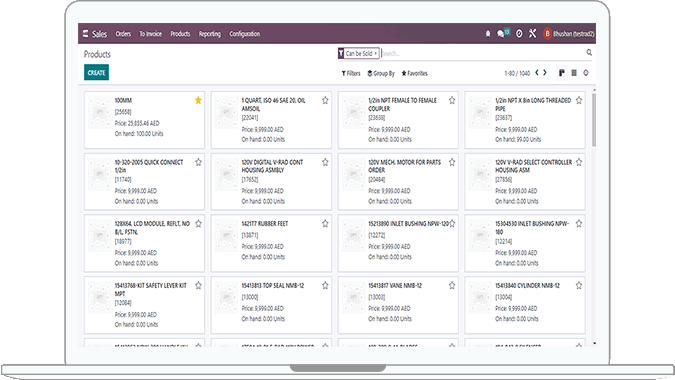The height and width of the screenshot is (380, 675).
Task: Open the Orders menu
Action: [123, 34]
